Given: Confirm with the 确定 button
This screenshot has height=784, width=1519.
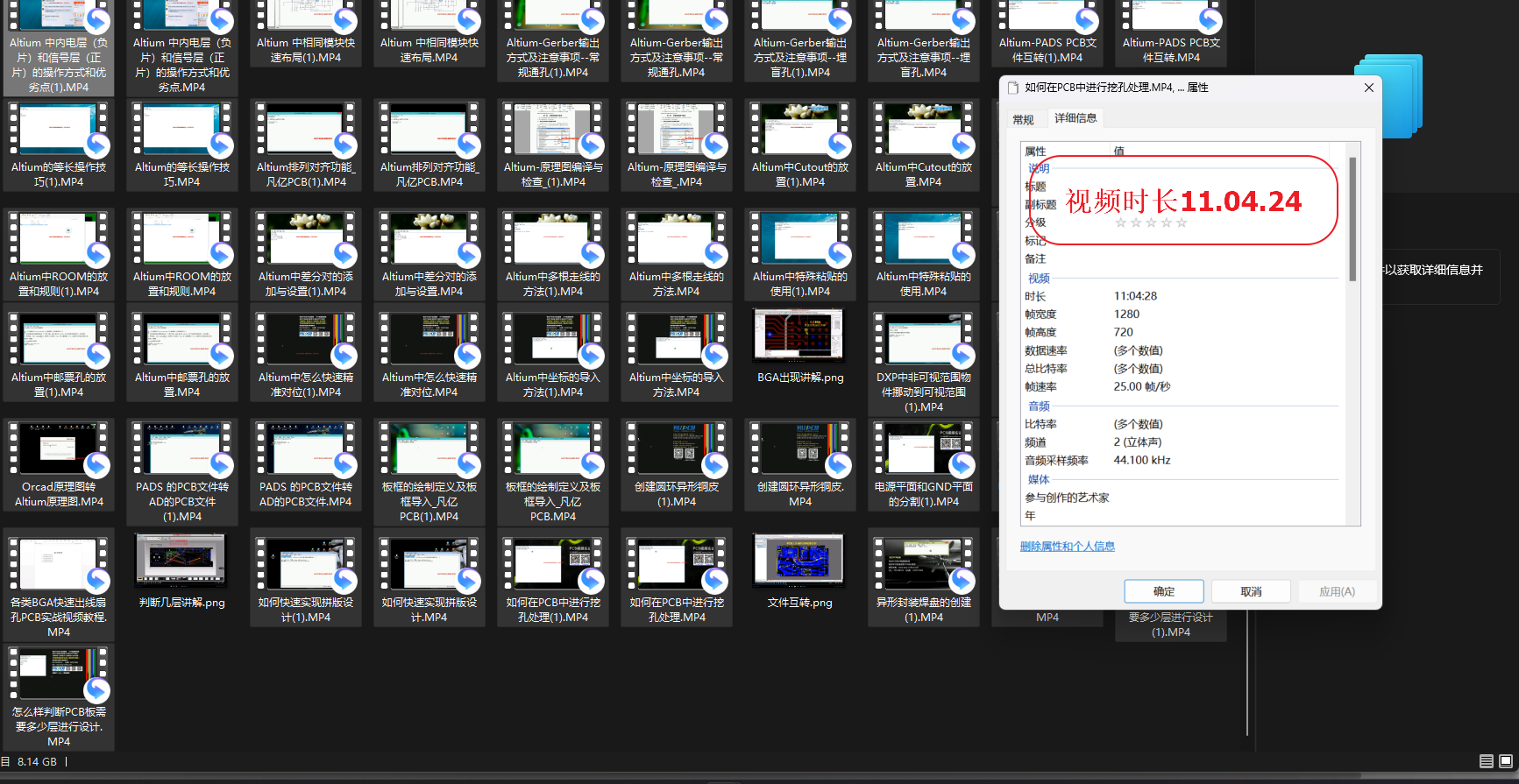Looking at the screenshot, I should 1164,591.
